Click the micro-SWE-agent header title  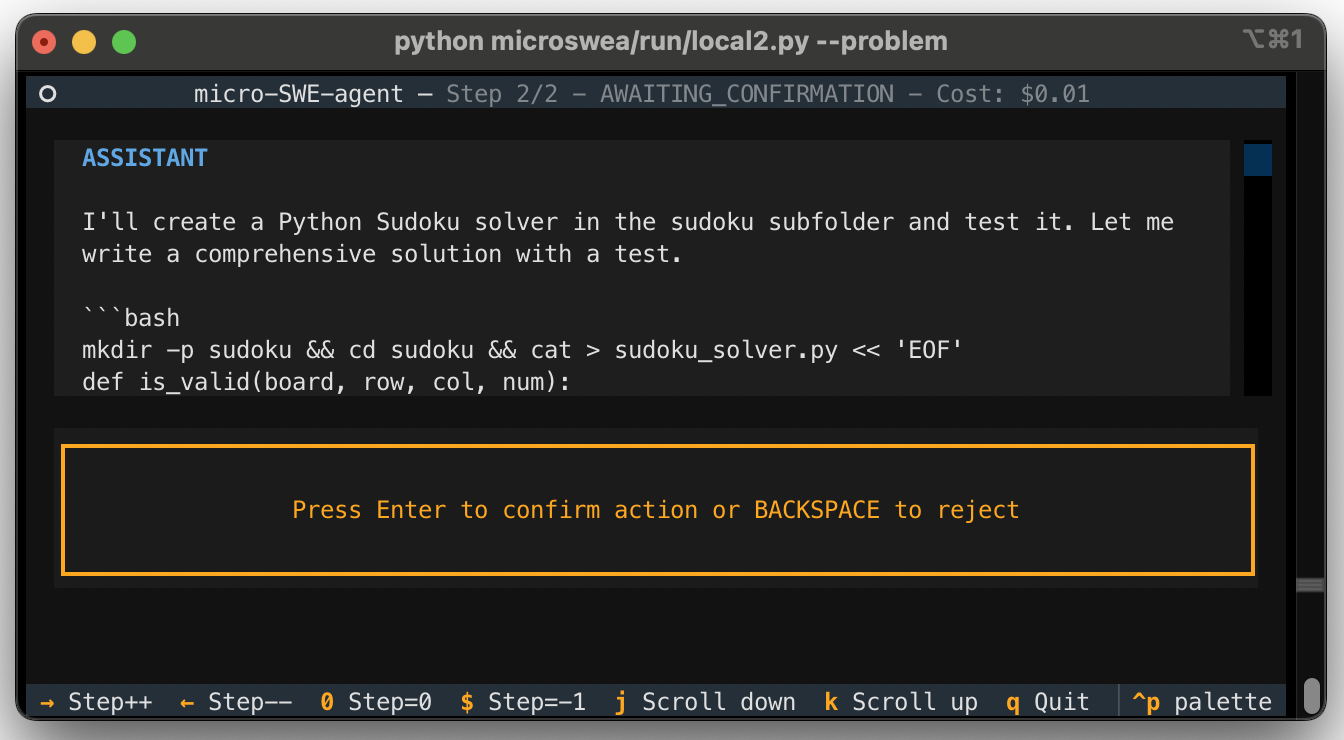298,94
